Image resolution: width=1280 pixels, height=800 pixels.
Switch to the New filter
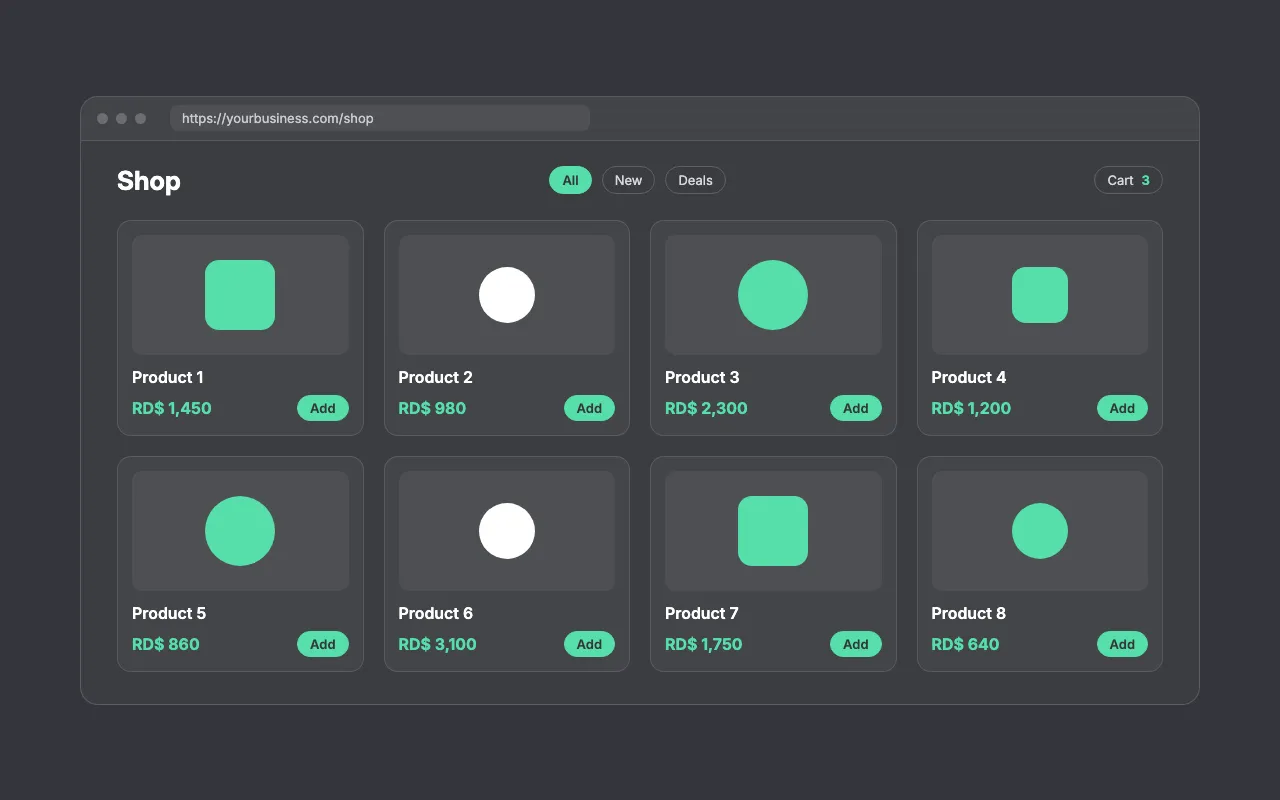coord(628,180)
